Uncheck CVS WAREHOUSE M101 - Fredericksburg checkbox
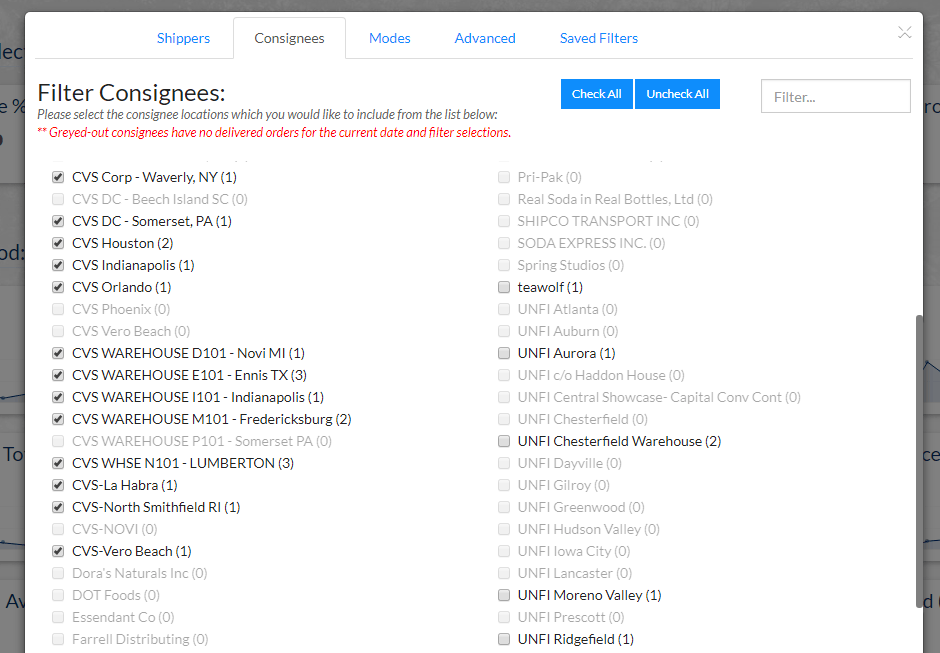Screen dimensions: 940x653 58,419
